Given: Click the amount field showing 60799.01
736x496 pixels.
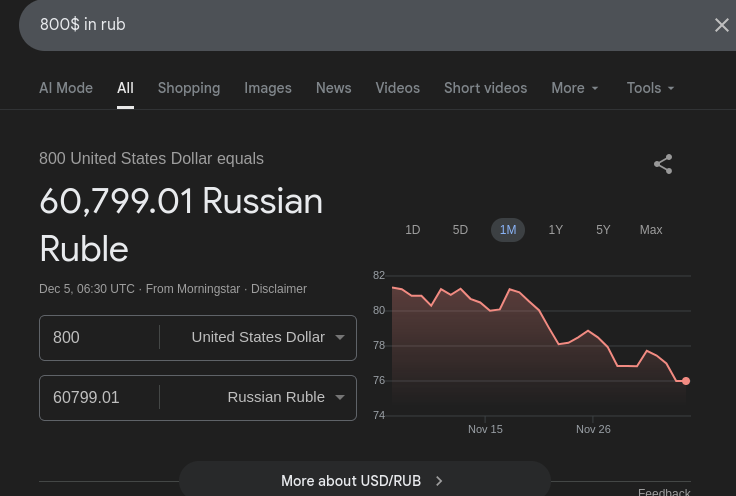Looking at the screenshot, I should click(x=100, y=398).
